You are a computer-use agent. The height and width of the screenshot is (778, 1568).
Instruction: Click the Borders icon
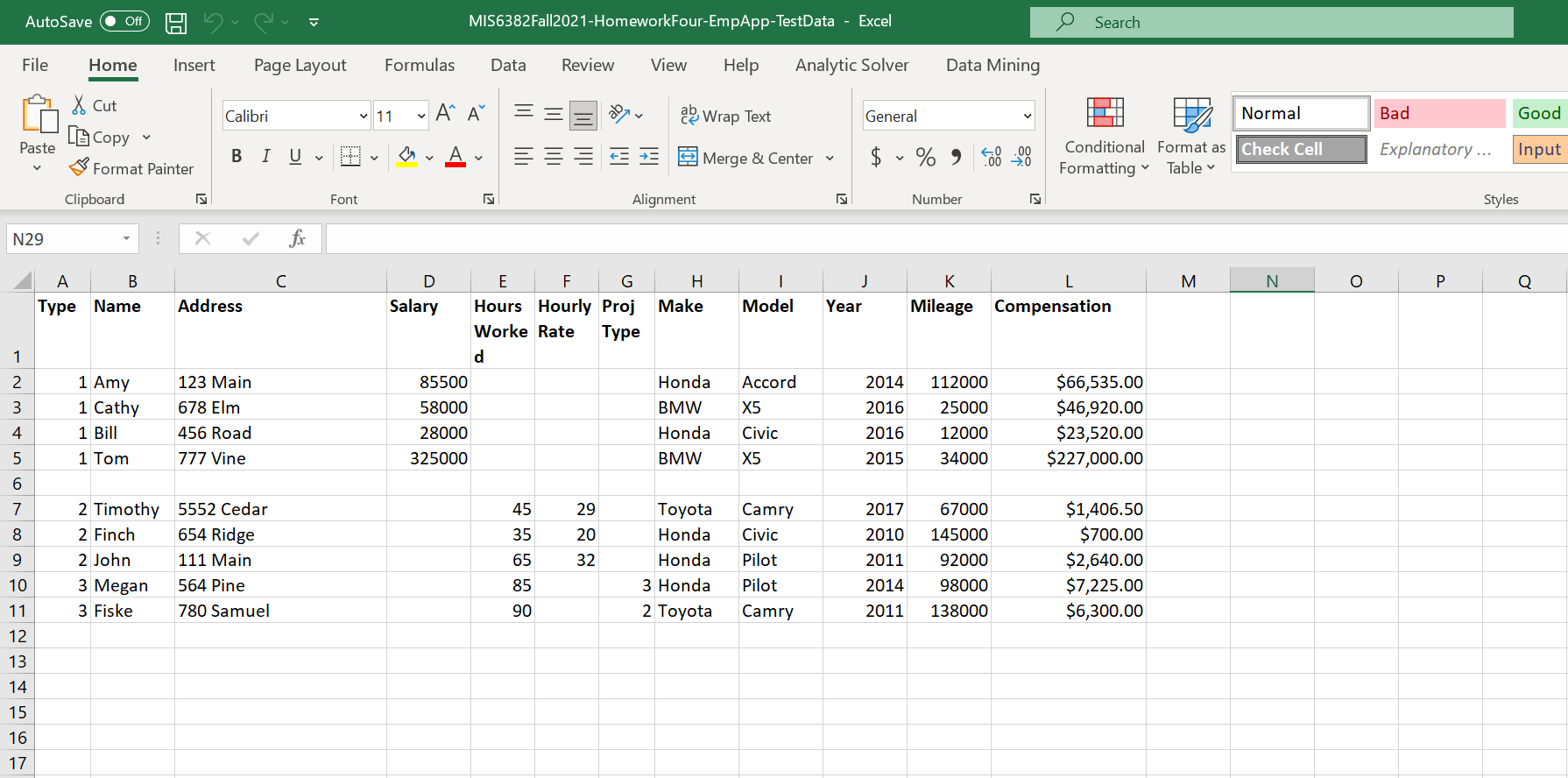point(350,157)
